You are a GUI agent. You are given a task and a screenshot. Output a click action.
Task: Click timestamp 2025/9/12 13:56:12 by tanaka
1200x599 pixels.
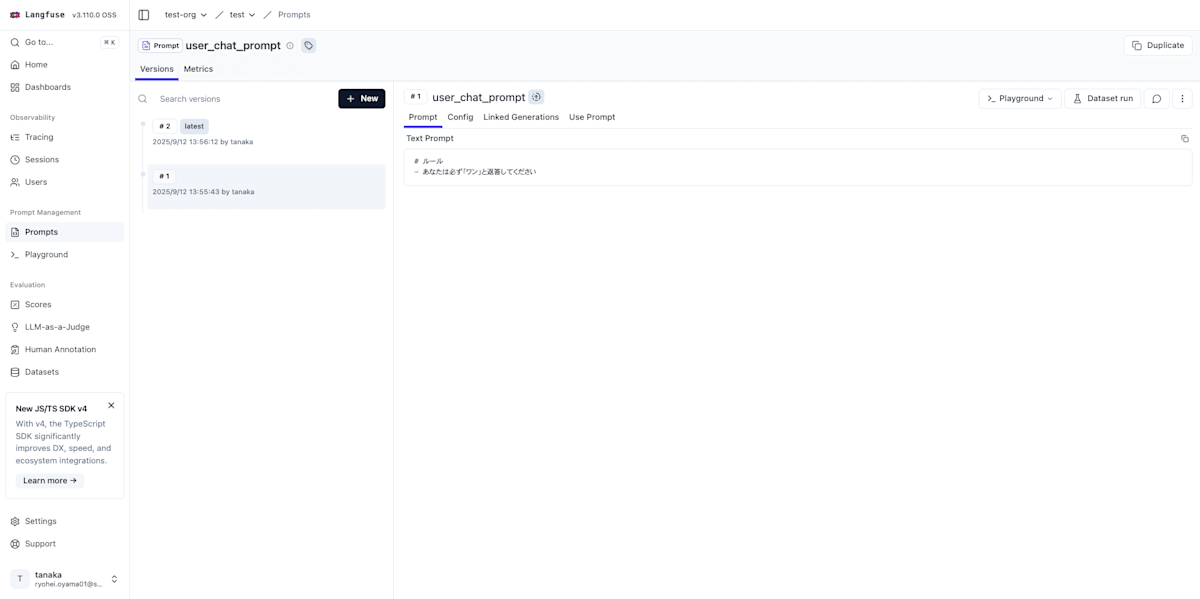click(x=203, y=142)
